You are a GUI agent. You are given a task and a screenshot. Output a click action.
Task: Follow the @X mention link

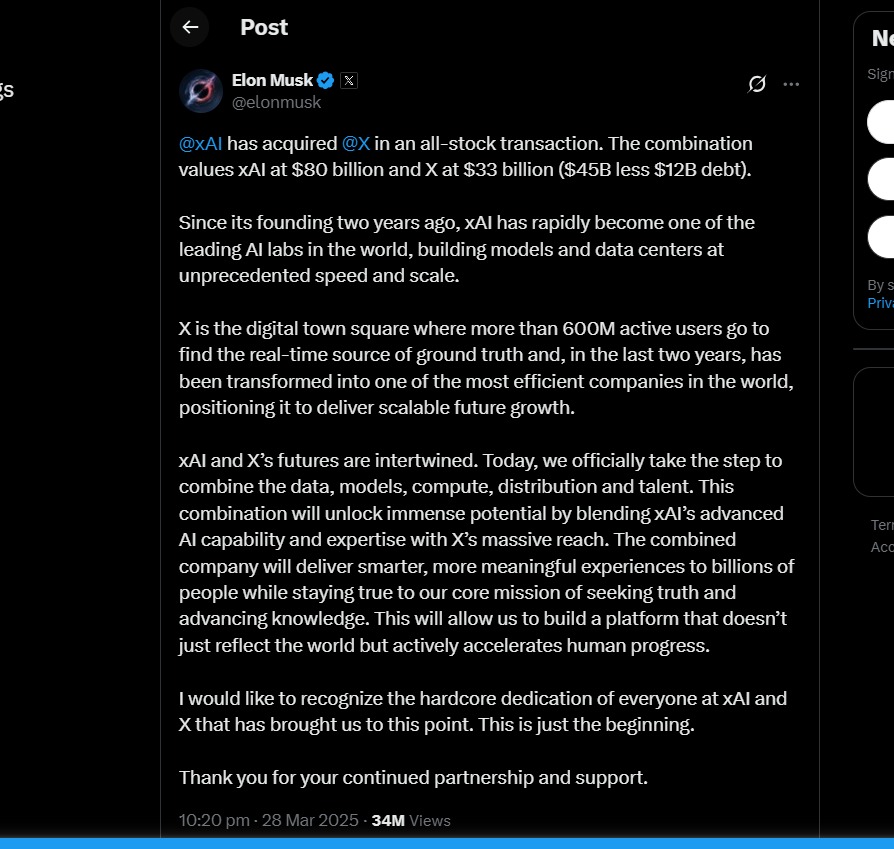point(356,144)
